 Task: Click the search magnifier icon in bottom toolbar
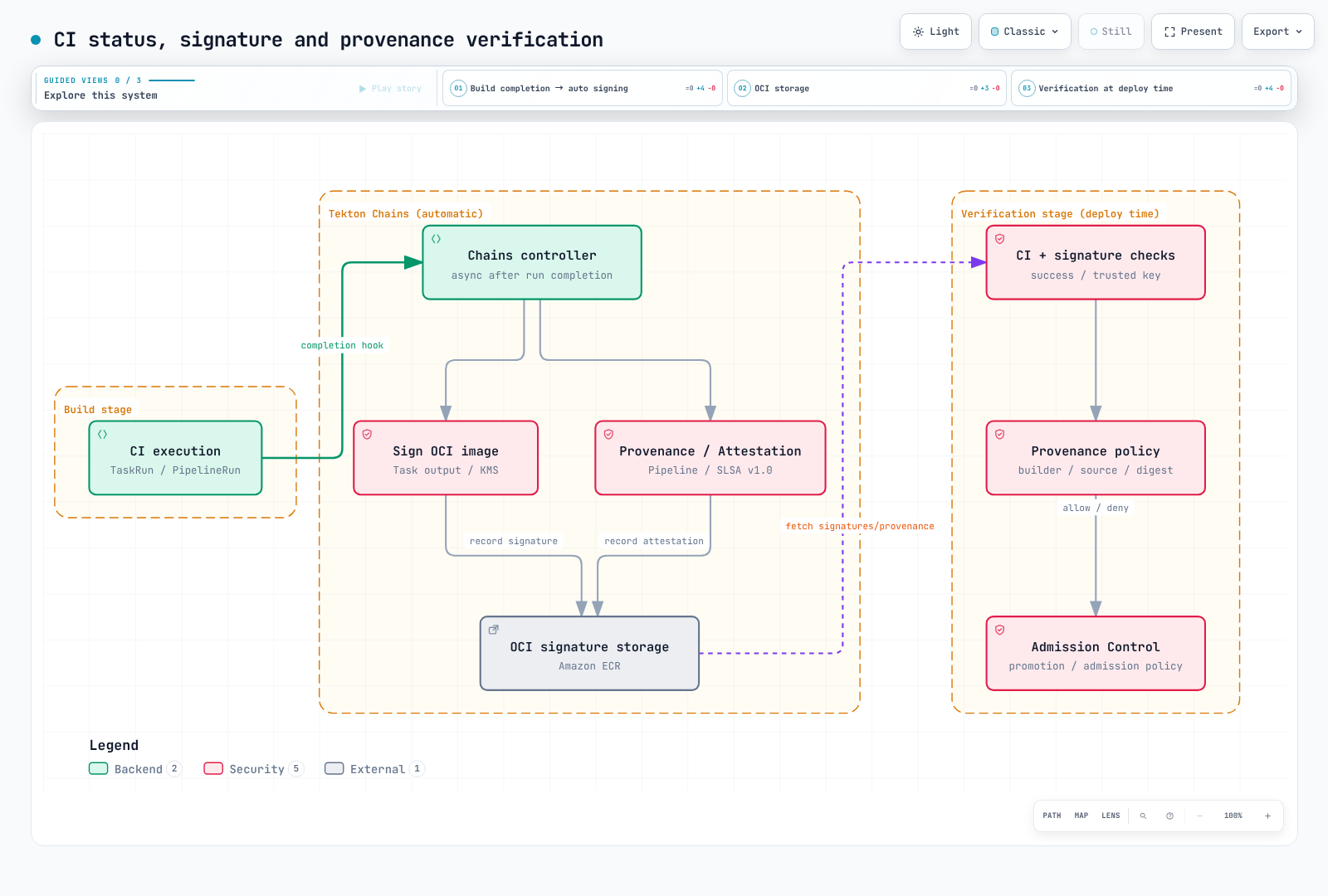(1143, 816)
